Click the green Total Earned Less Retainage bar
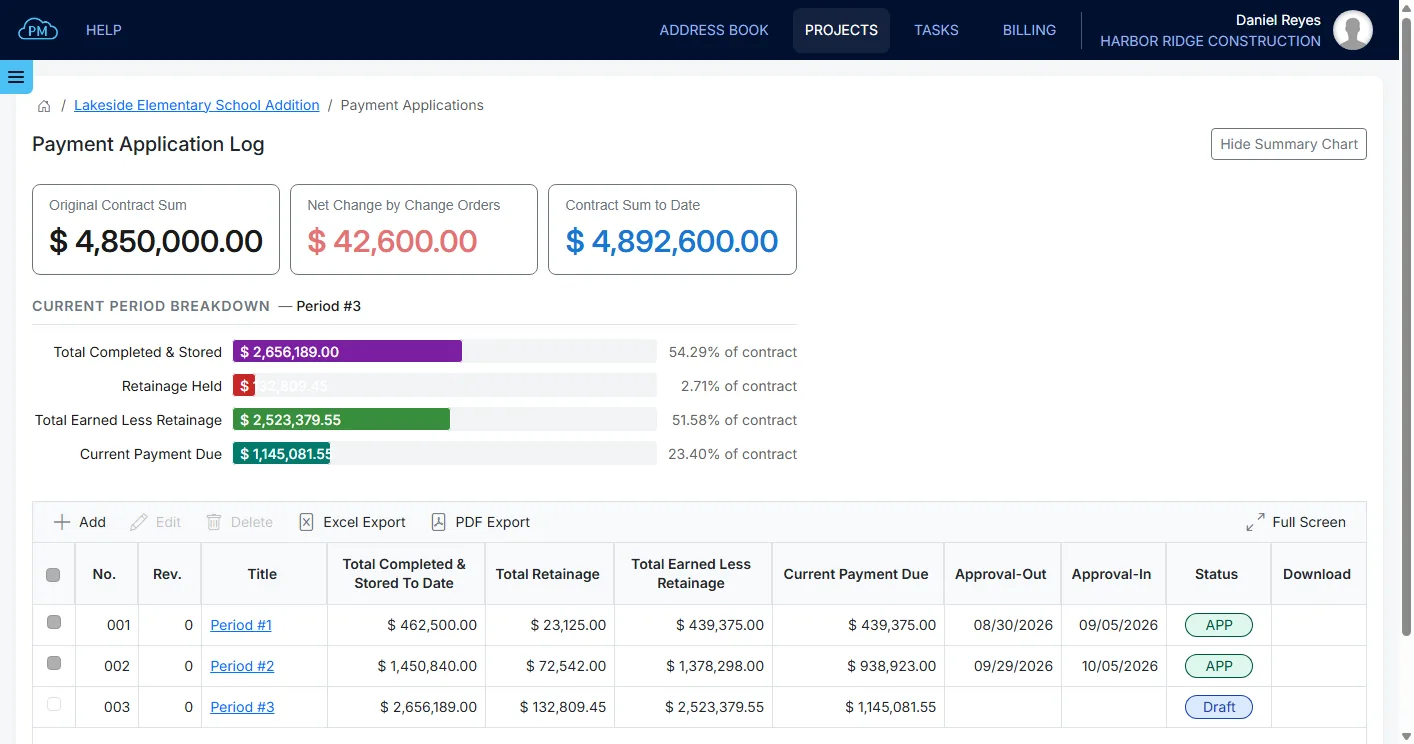 (341, 419)
